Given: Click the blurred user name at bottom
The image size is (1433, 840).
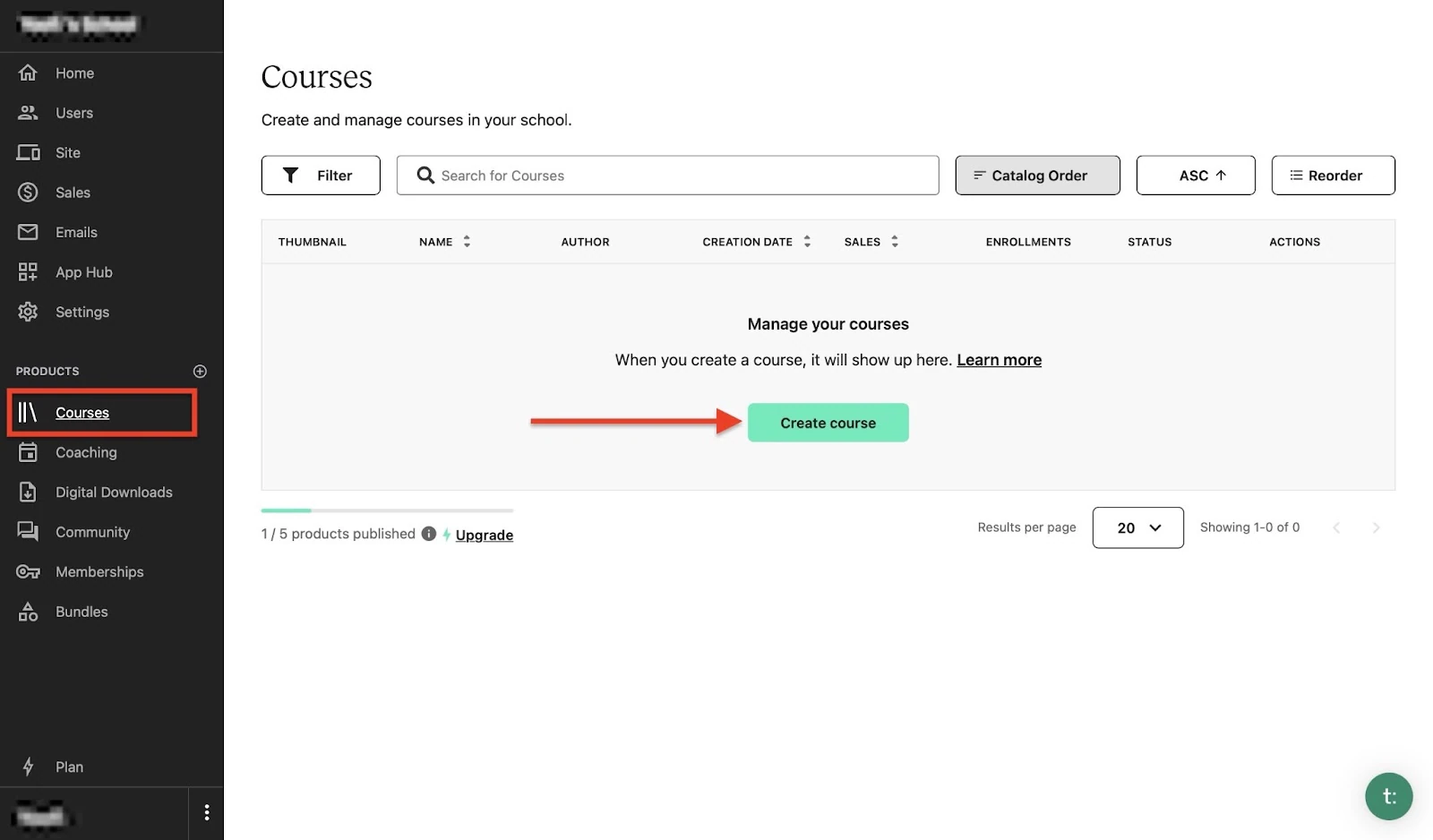Looking at the screenshot, I should (41, 816).
